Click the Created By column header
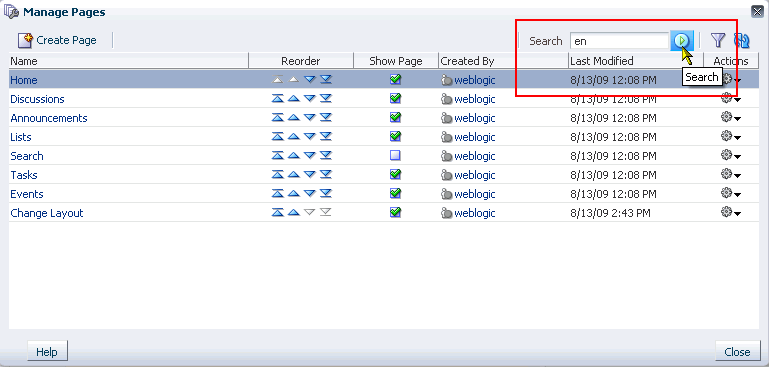Image resolution: width=769 pixels, height=378 pixels. tap(503, 61)
